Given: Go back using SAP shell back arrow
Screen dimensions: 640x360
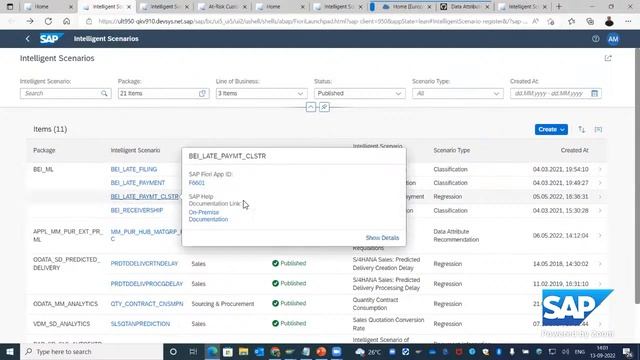Looking at the screenshot, I should click(27, 39).
